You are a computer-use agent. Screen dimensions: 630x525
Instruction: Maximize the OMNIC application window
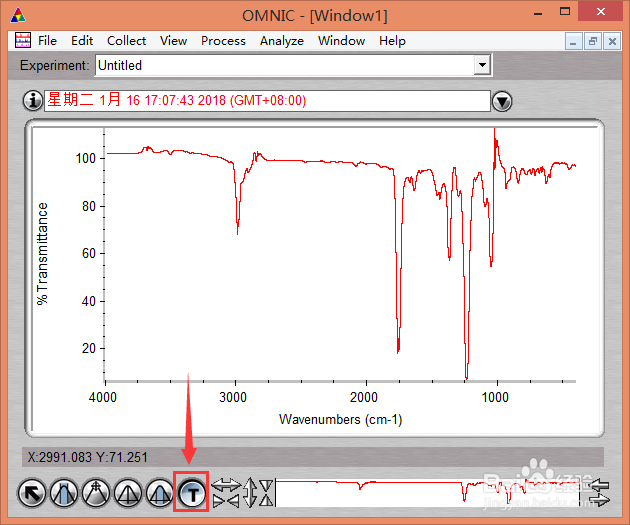565,12
